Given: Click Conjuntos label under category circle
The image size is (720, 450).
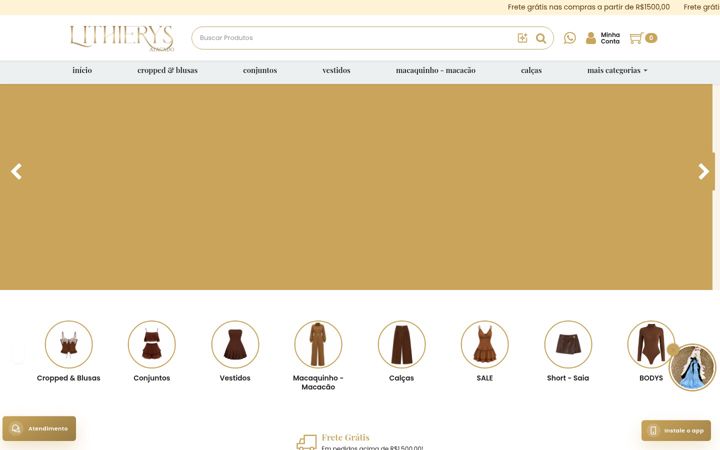Looking at the screenshot, I should [x=152, y=378].
